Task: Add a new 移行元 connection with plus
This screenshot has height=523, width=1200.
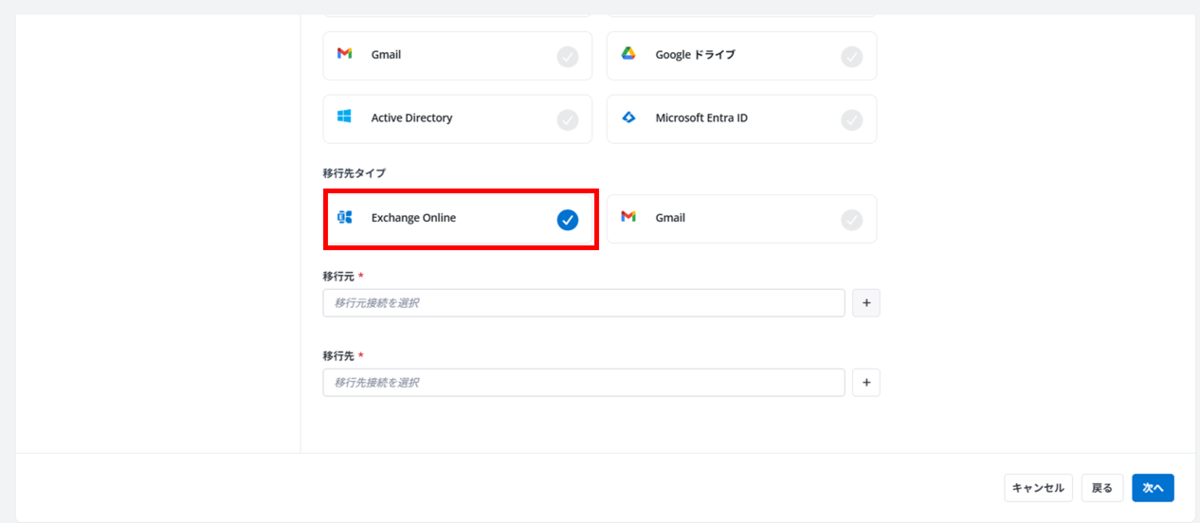Action: [866, 302]
